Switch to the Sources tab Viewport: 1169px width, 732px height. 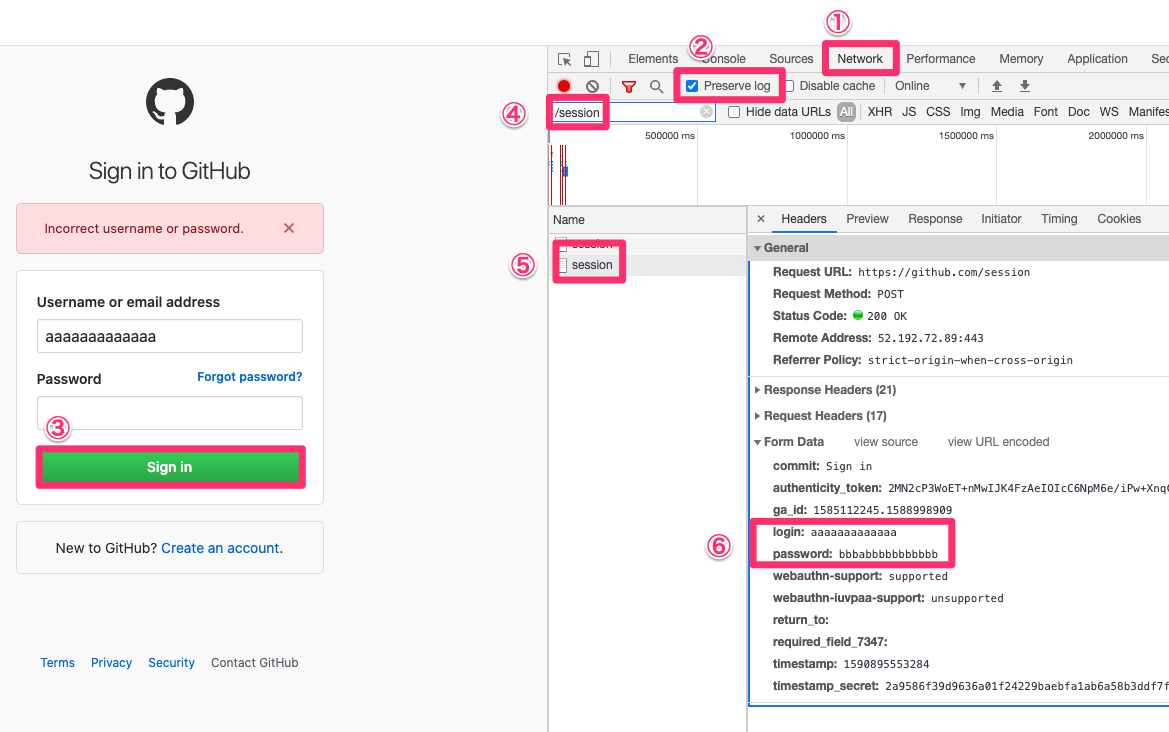click(x=791, y=59)
